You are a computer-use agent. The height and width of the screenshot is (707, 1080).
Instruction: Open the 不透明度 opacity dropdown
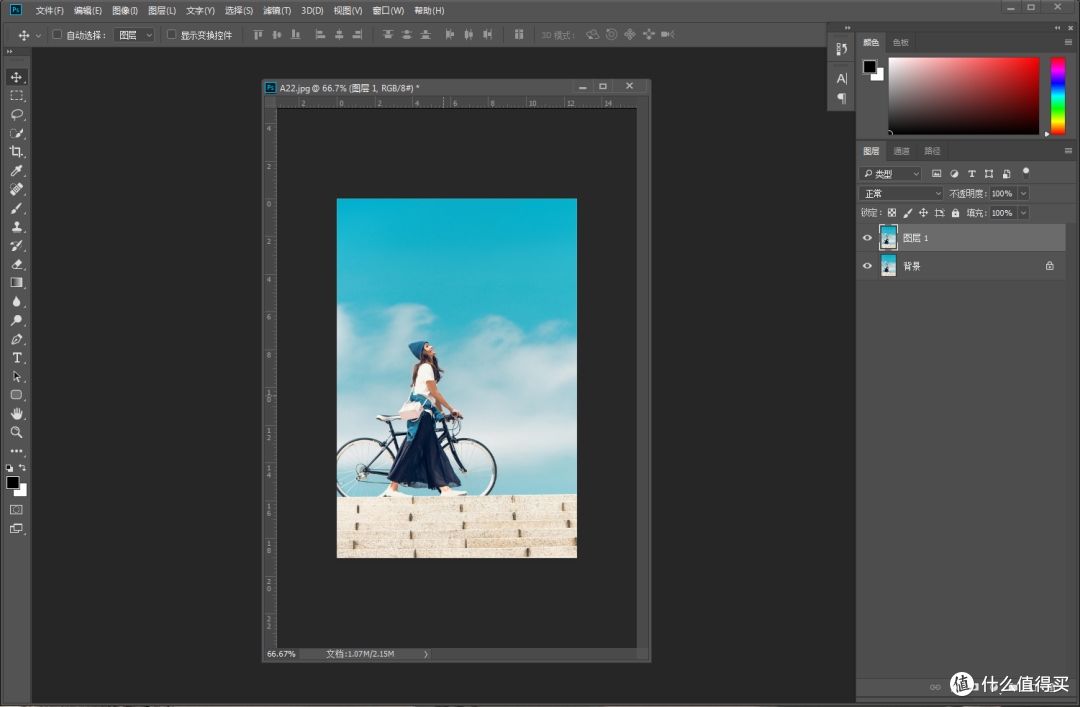1023,193
